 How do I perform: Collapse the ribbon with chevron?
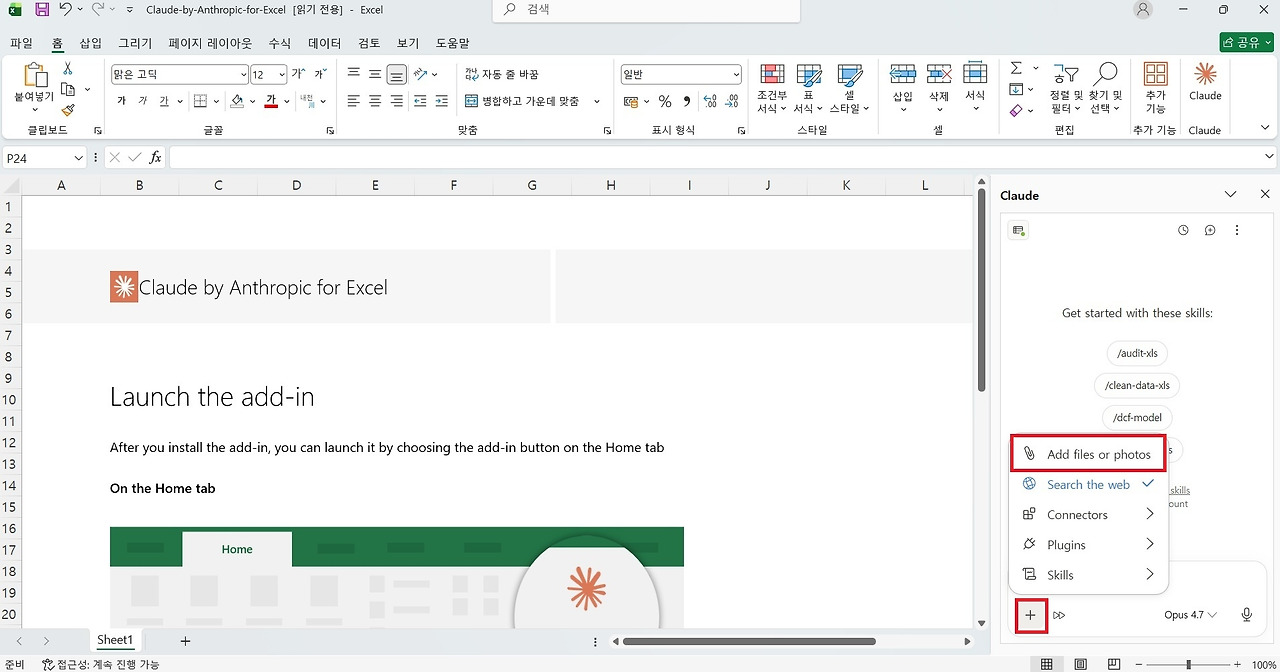[x=1265, y=128]
